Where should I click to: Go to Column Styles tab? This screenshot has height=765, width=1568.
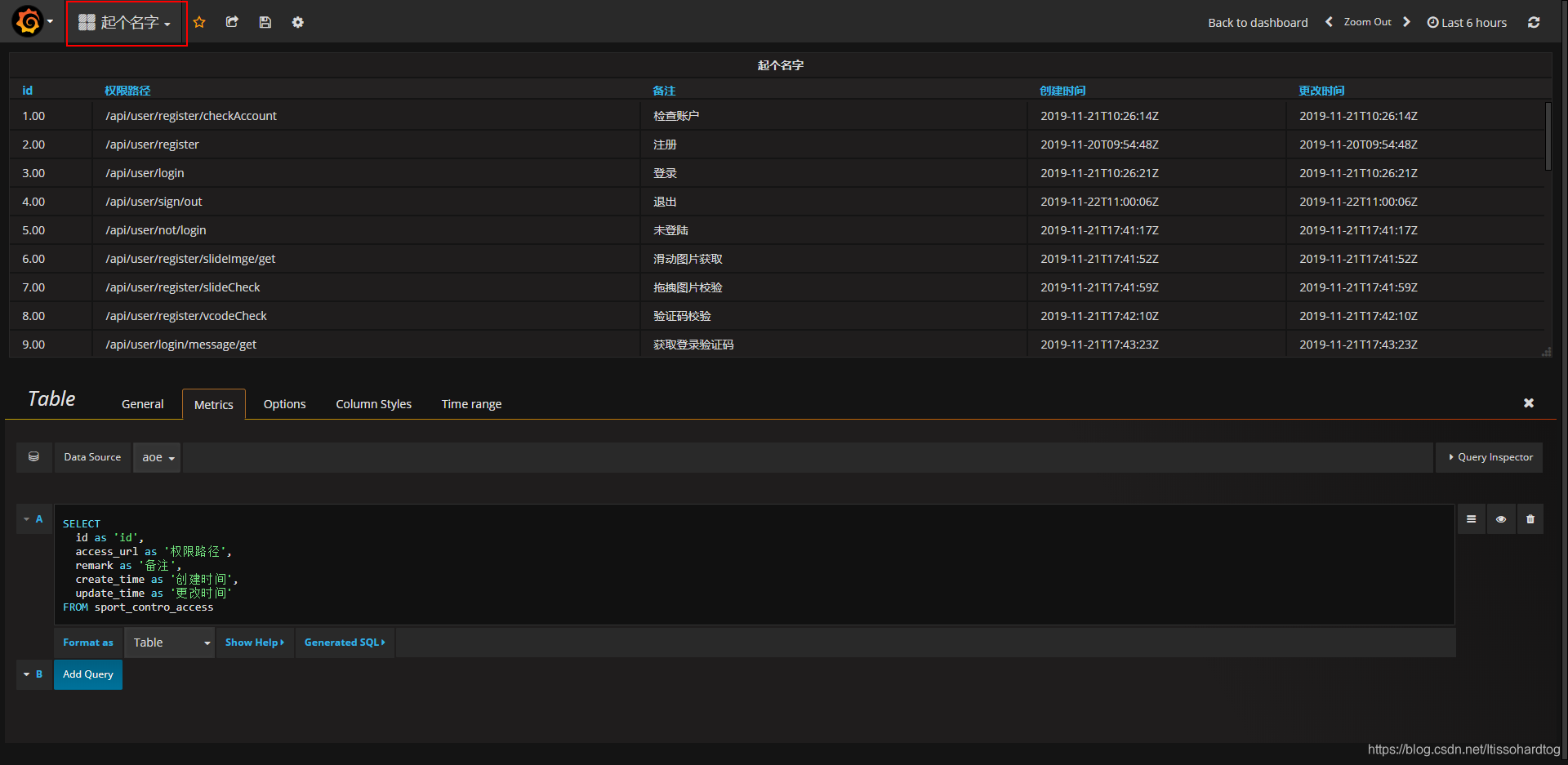point(374,404)
